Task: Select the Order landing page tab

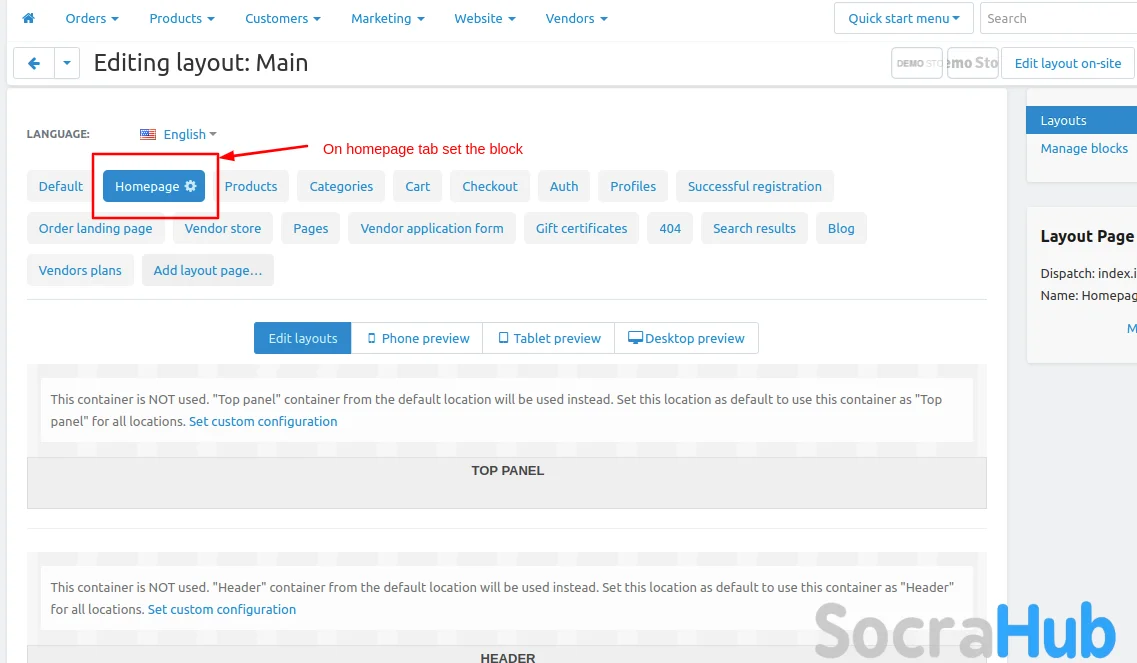Action: tap(96, 228)
